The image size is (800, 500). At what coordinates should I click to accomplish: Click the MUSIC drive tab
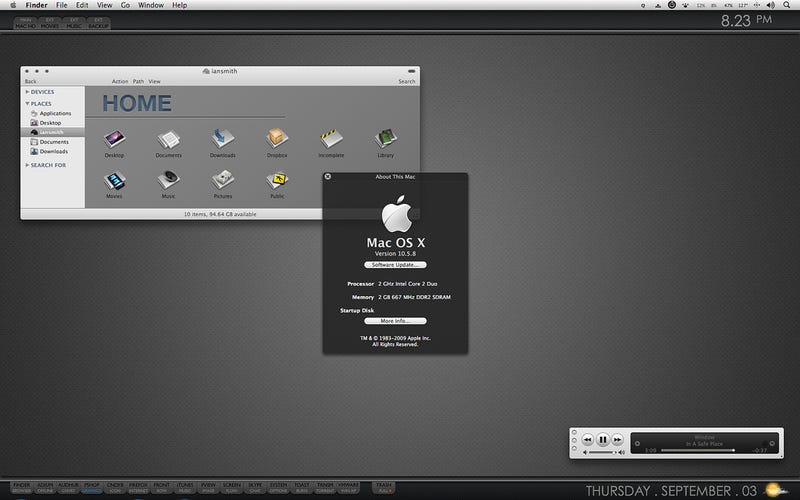[74, 23]
